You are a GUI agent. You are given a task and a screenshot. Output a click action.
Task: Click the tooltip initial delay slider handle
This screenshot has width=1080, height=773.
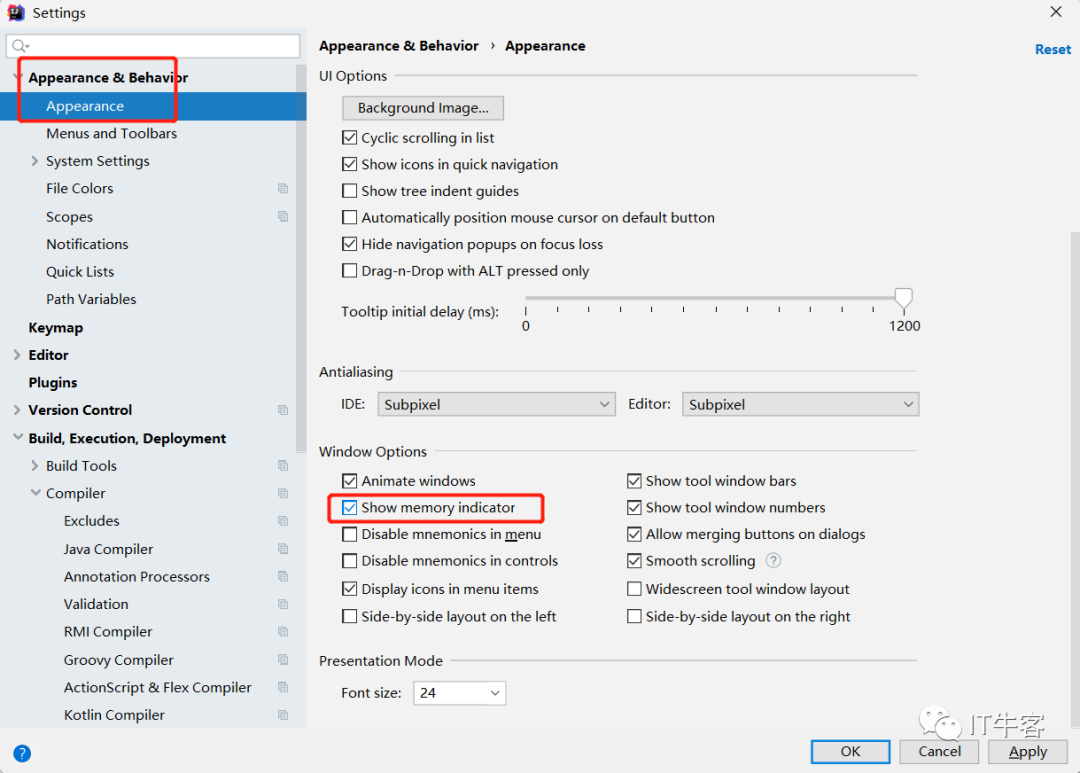point(903,299)
